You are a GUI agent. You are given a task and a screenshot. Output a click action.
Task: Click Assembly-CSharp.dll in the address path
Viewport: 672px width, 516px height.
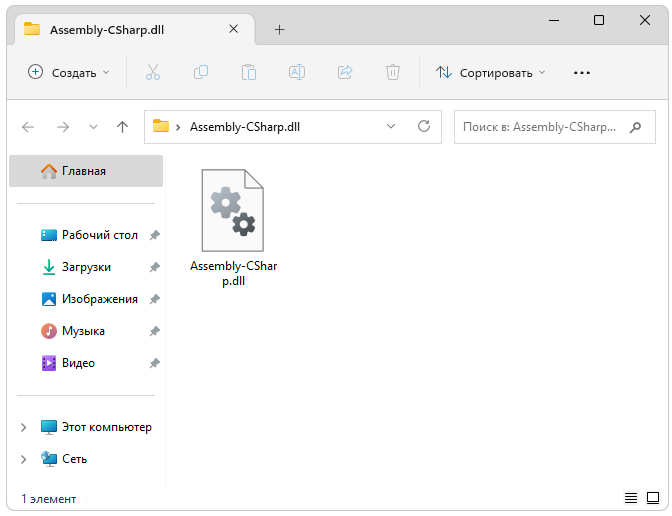point(245,127)
